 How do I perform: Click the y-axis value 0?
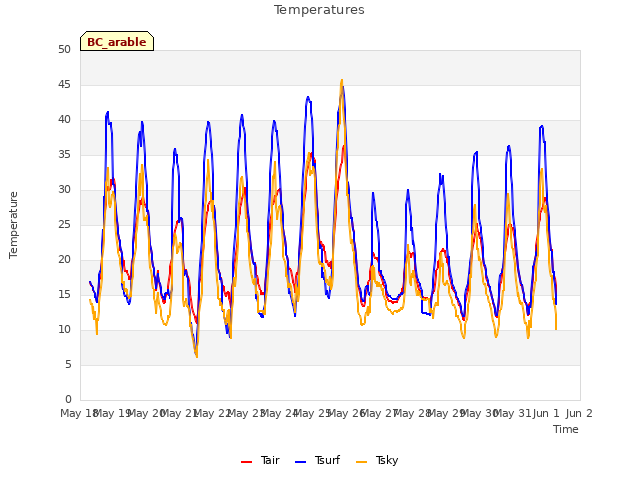pyautogui.click(x=68, y=399)
